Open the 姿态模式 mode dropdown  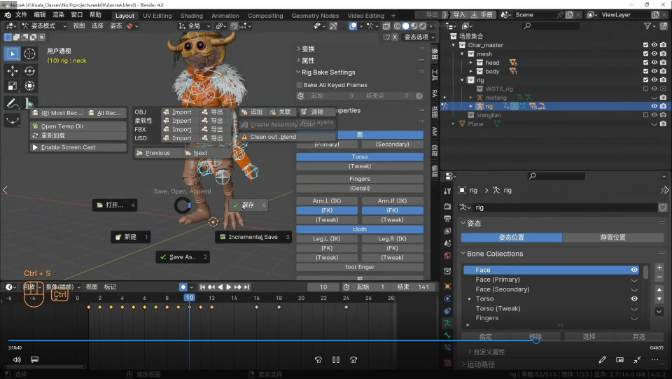coord(44,26)
